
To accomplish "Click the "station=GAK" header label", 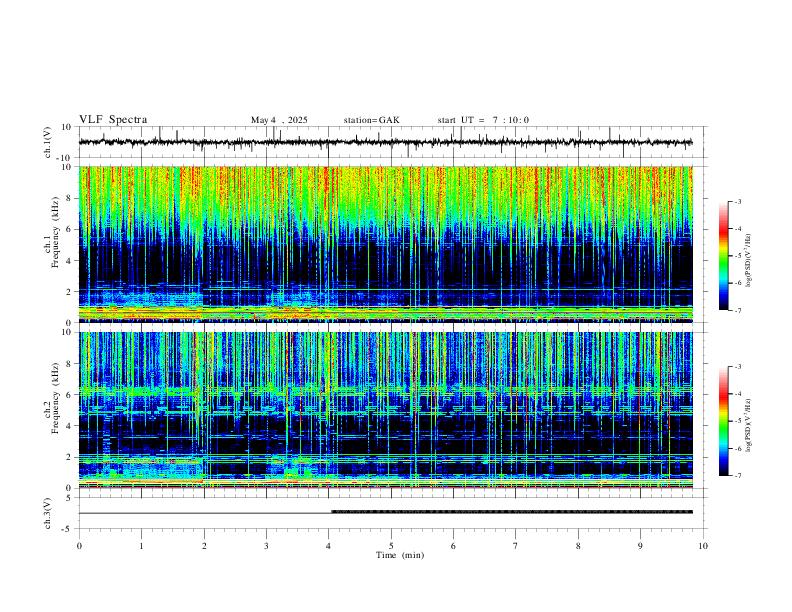I will coord(371,120).
